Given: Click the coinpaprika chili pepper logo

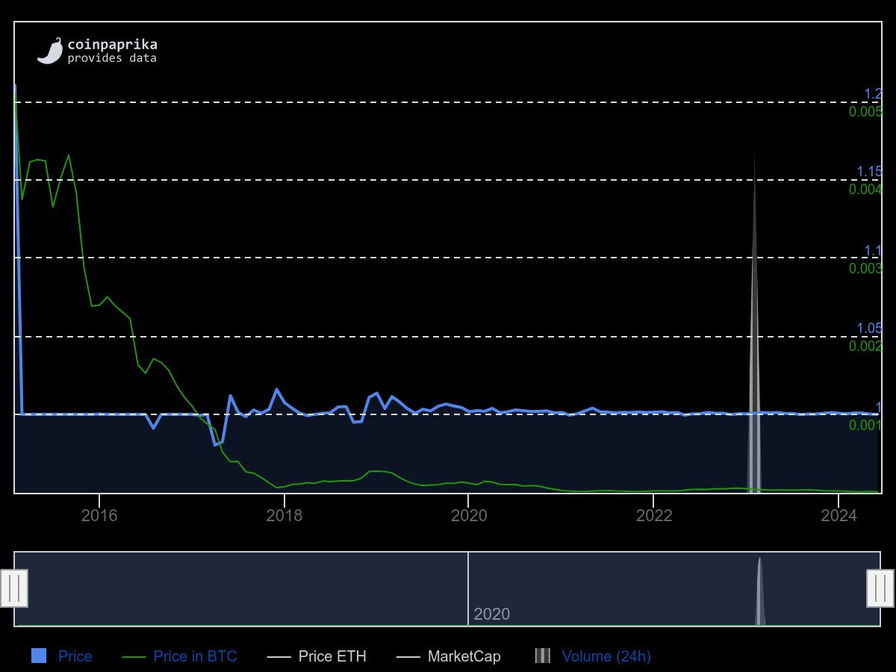Looking at the screenshot, I should tap(50, 51).
